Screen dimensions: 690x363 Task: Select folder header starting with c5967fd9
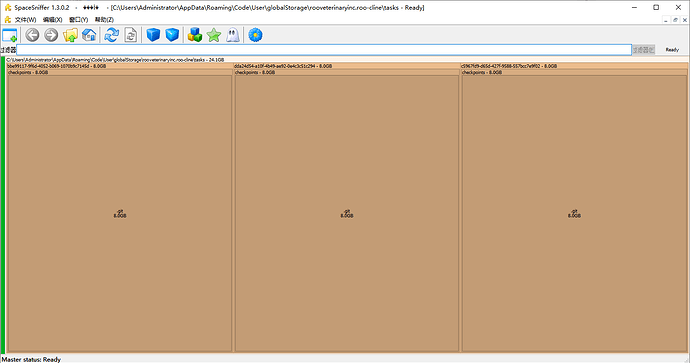[574, 66]
